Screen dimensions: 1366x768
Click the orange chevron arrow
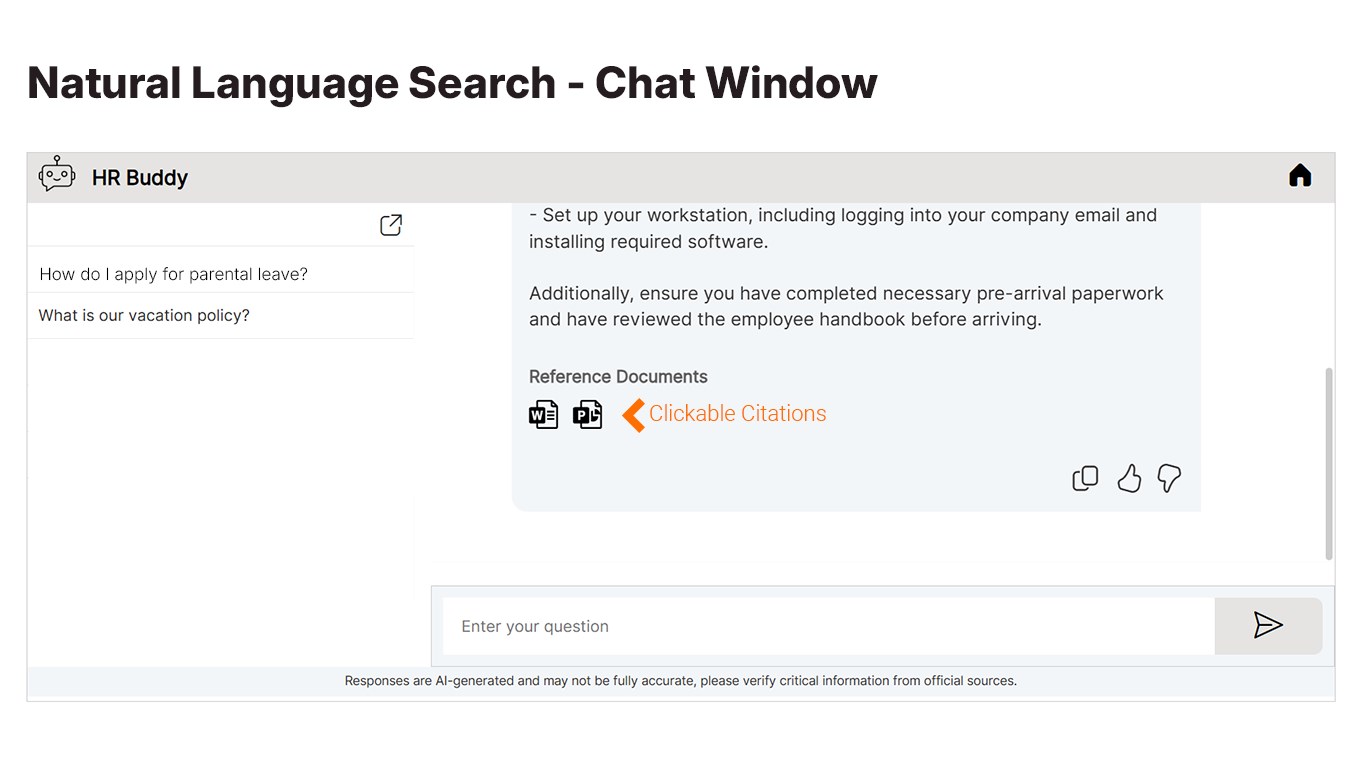(633, 414)
